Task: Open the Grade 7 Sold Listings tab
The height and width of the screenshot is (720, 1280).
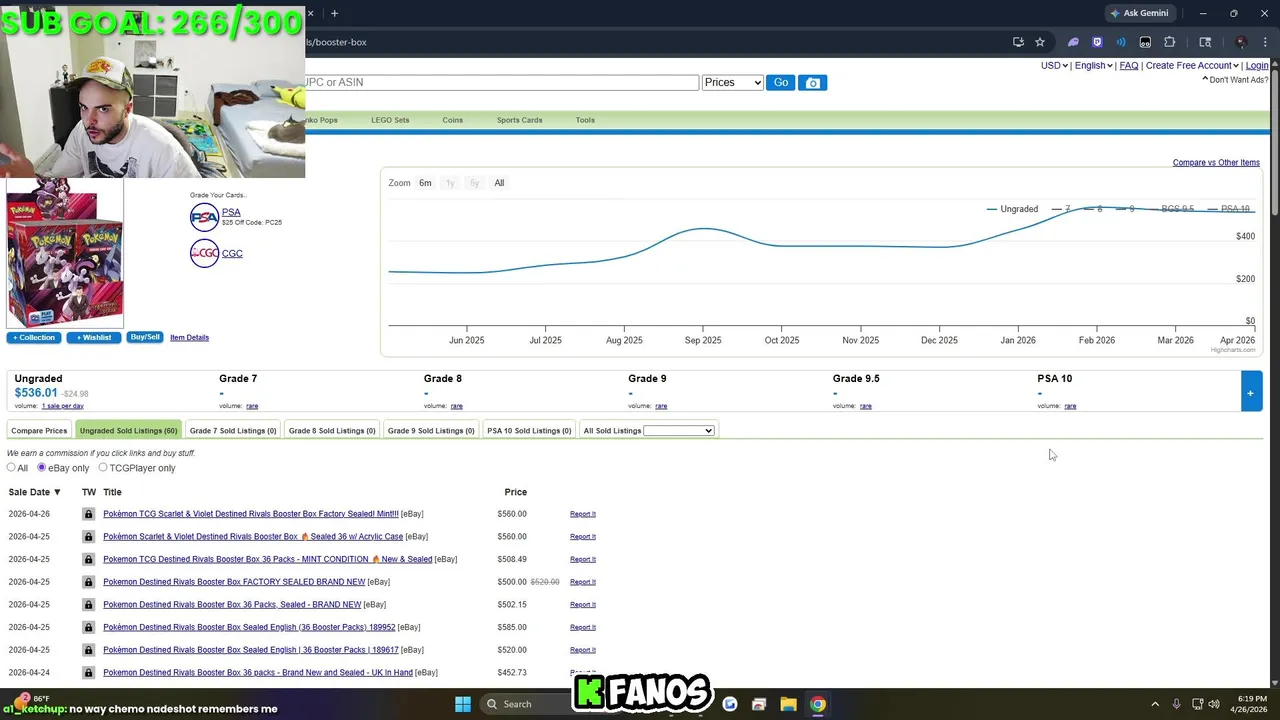Action: [233, 431]
